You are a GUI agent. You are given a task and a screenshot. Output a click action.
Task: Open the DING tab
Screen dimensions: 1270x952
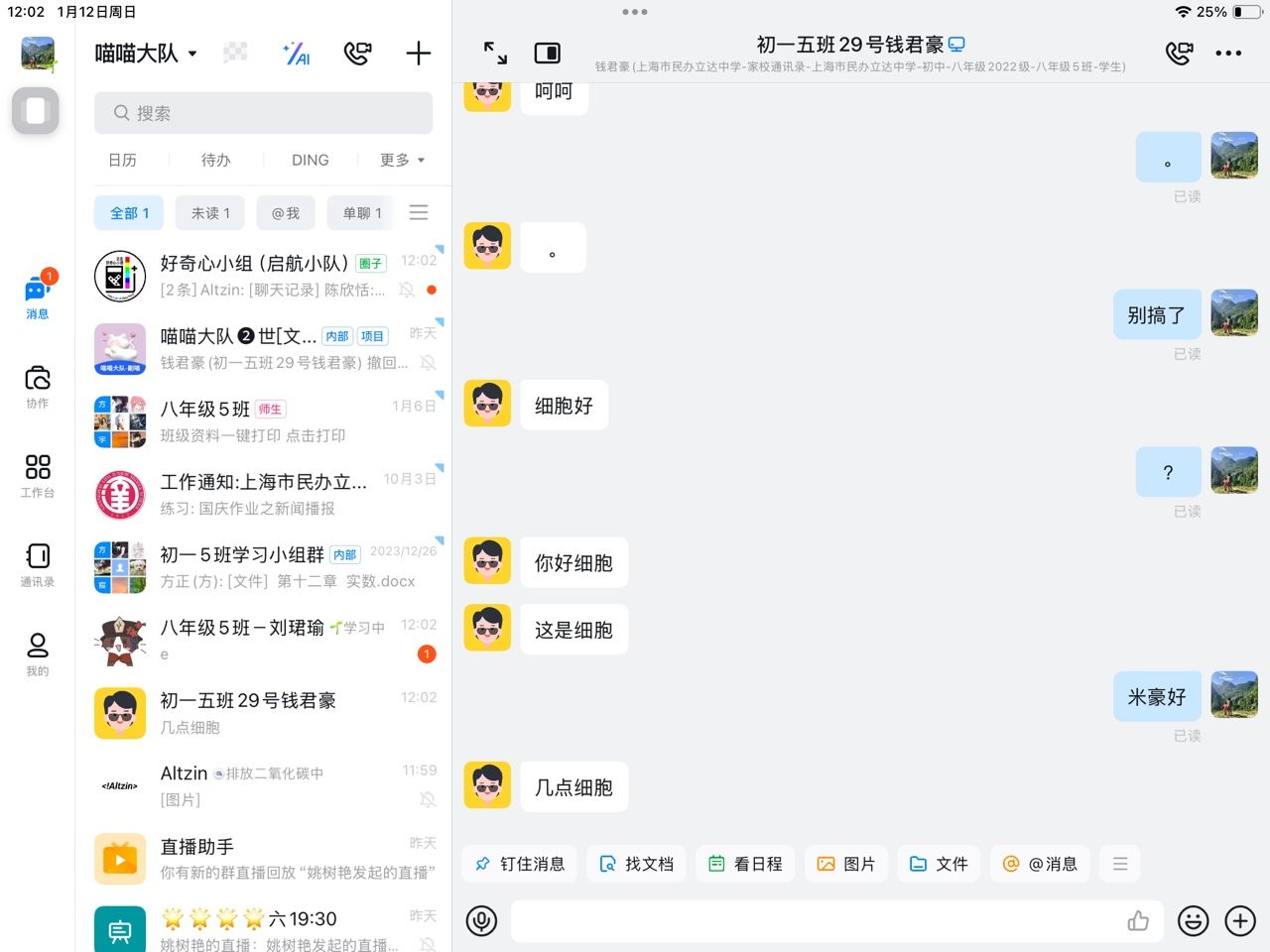point(310,160)
